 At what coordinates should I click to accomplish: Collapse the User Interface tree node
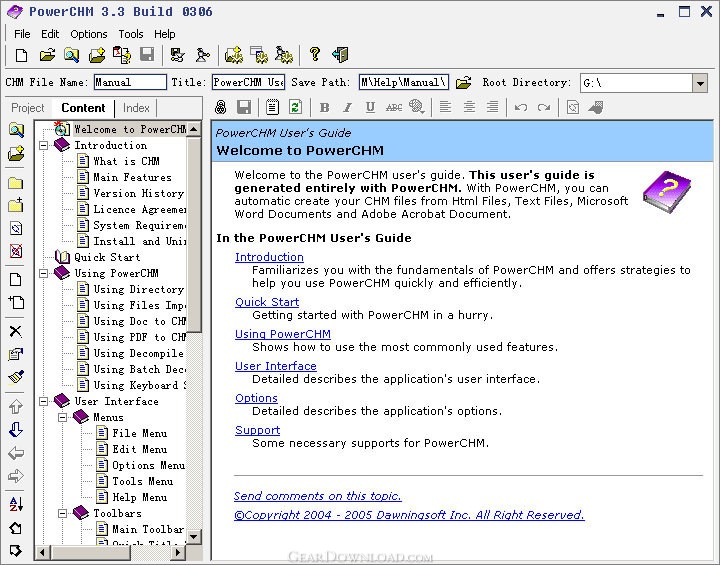44,401
